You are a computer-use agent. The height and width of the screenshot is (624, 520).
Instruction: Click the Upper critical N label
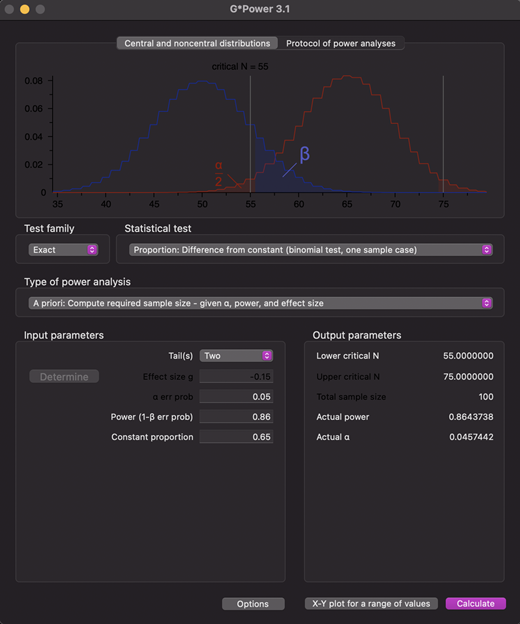point(348,376)
